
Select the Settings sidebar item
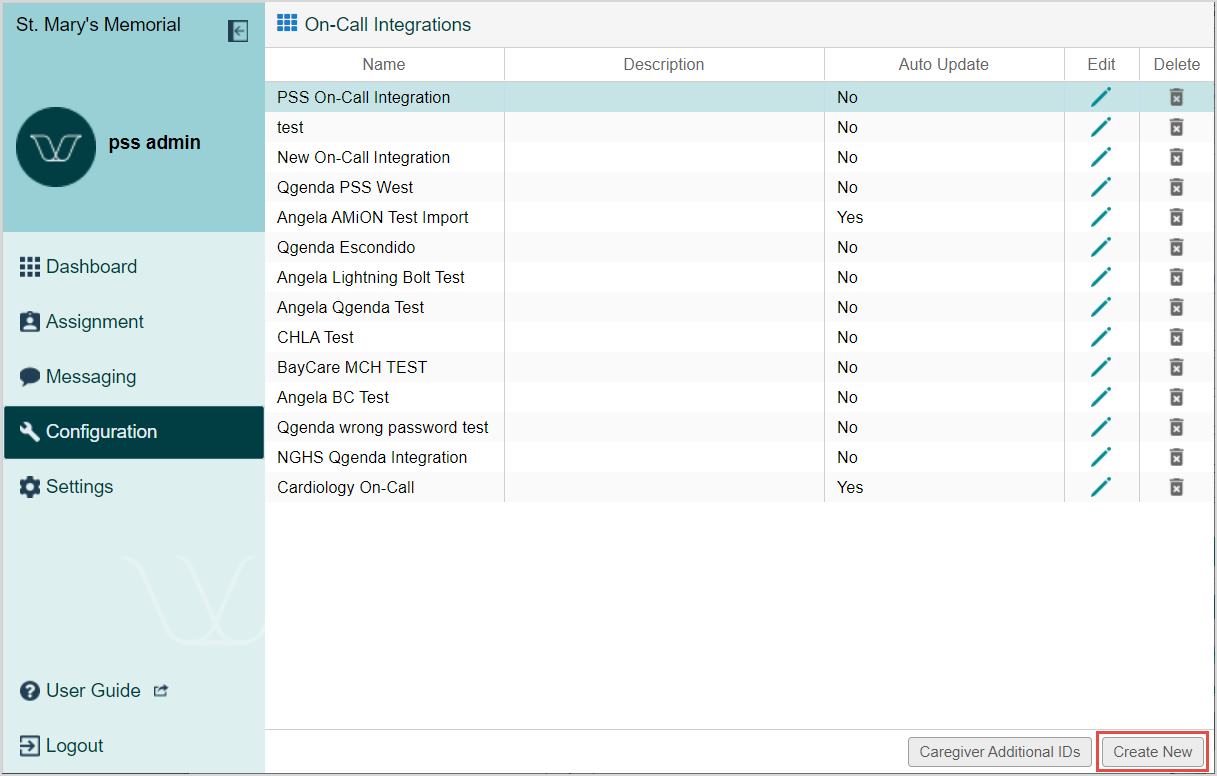pos(79,487)
